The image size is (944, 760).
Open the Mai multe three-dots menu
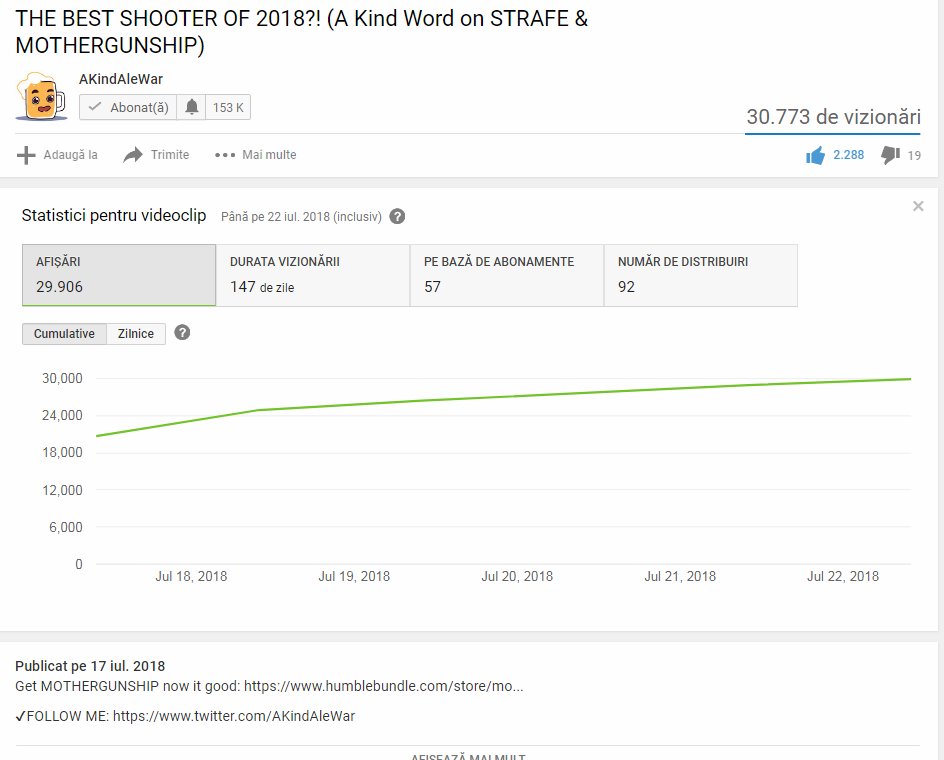256,155
